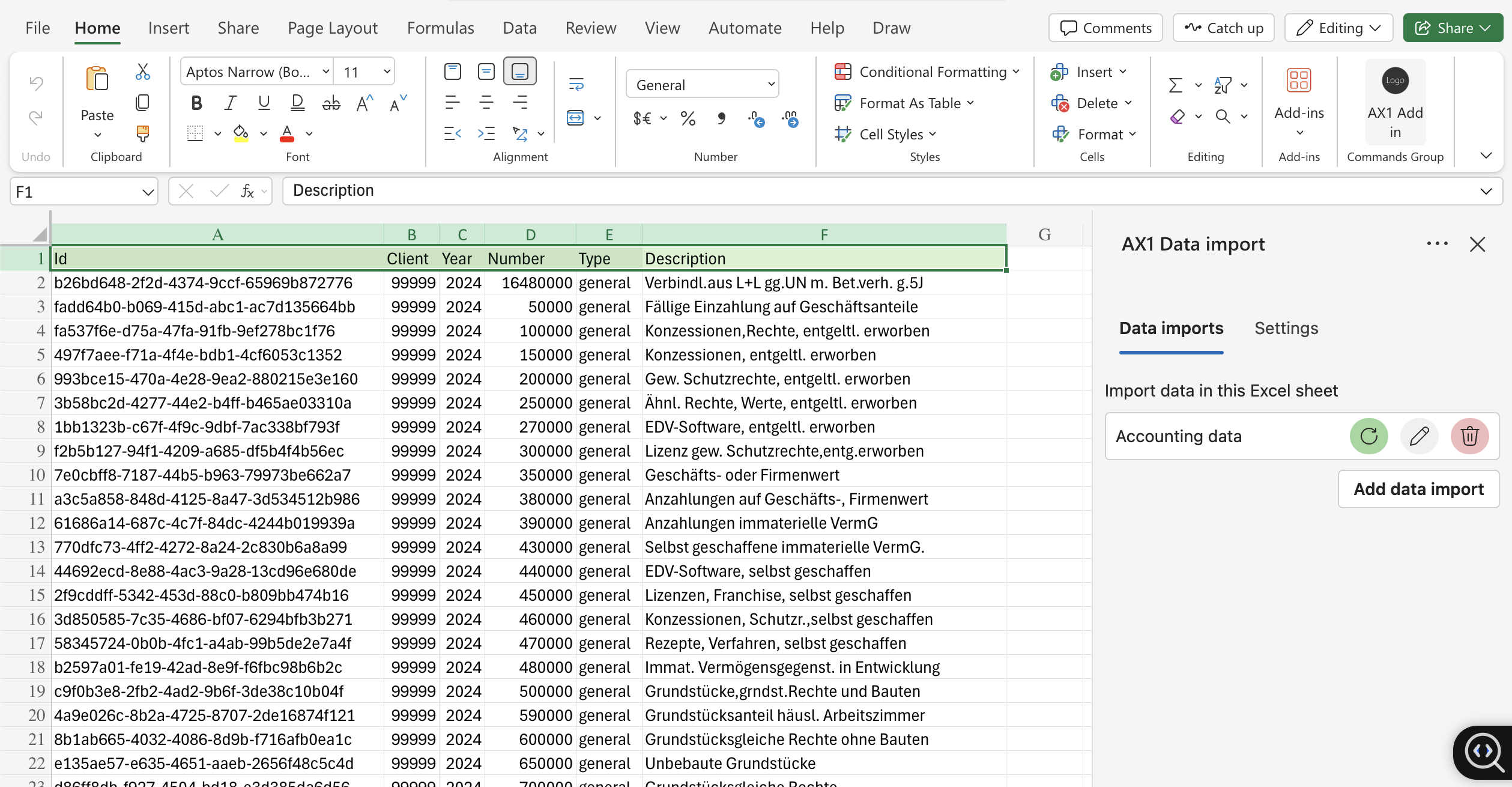Toggle Strikethrough formatting

tap(331, 103)
